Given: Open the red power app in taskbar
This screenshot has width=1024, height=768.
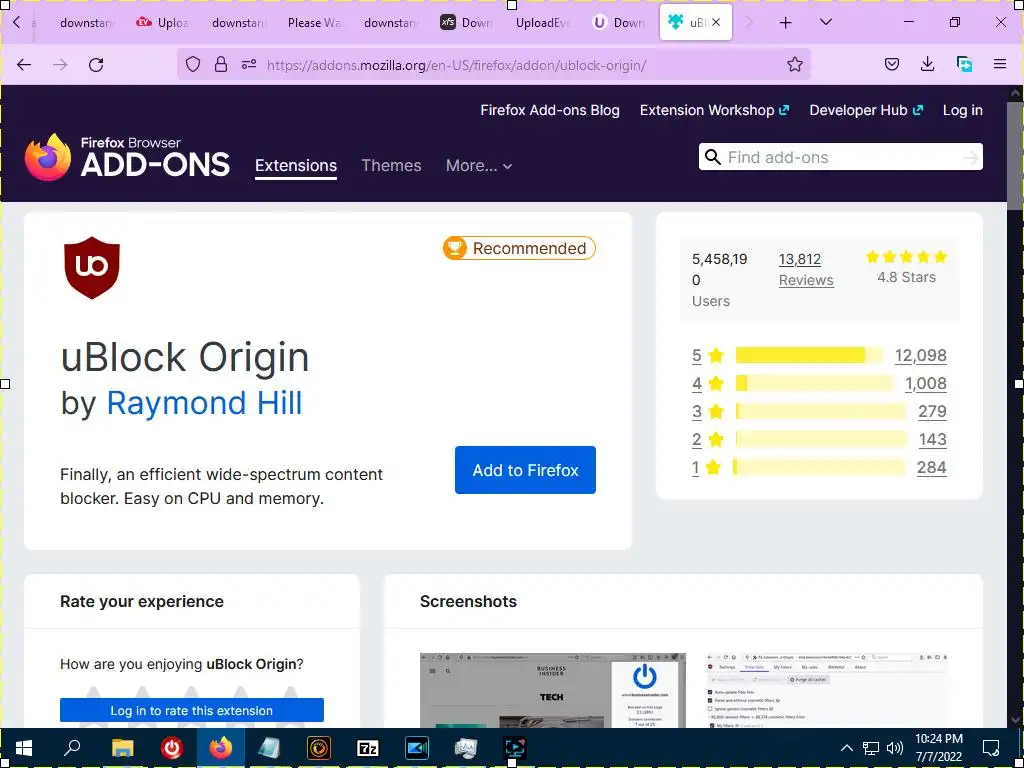Looking at the screenshot, I should tap(172, 748).
